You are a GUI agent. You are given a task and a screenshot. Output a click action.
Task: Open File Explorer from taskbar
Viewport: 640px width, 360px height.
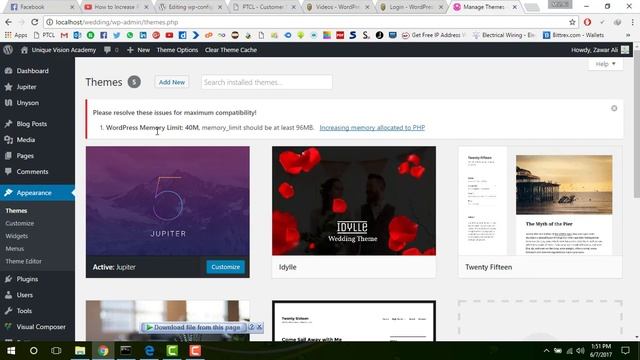[80, 351]
